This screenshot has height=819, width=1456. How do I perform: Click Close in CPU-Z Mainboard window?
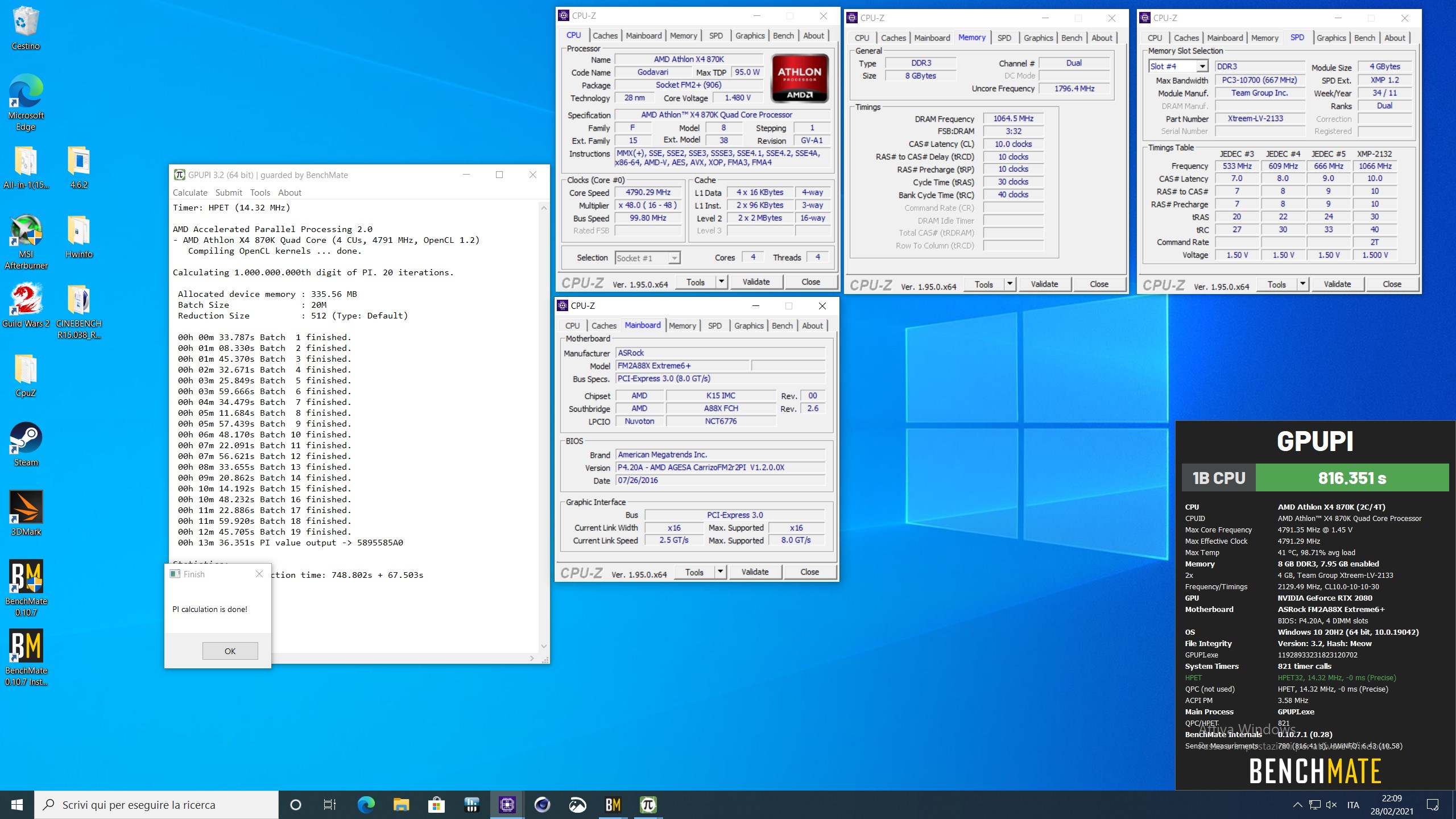809,572
